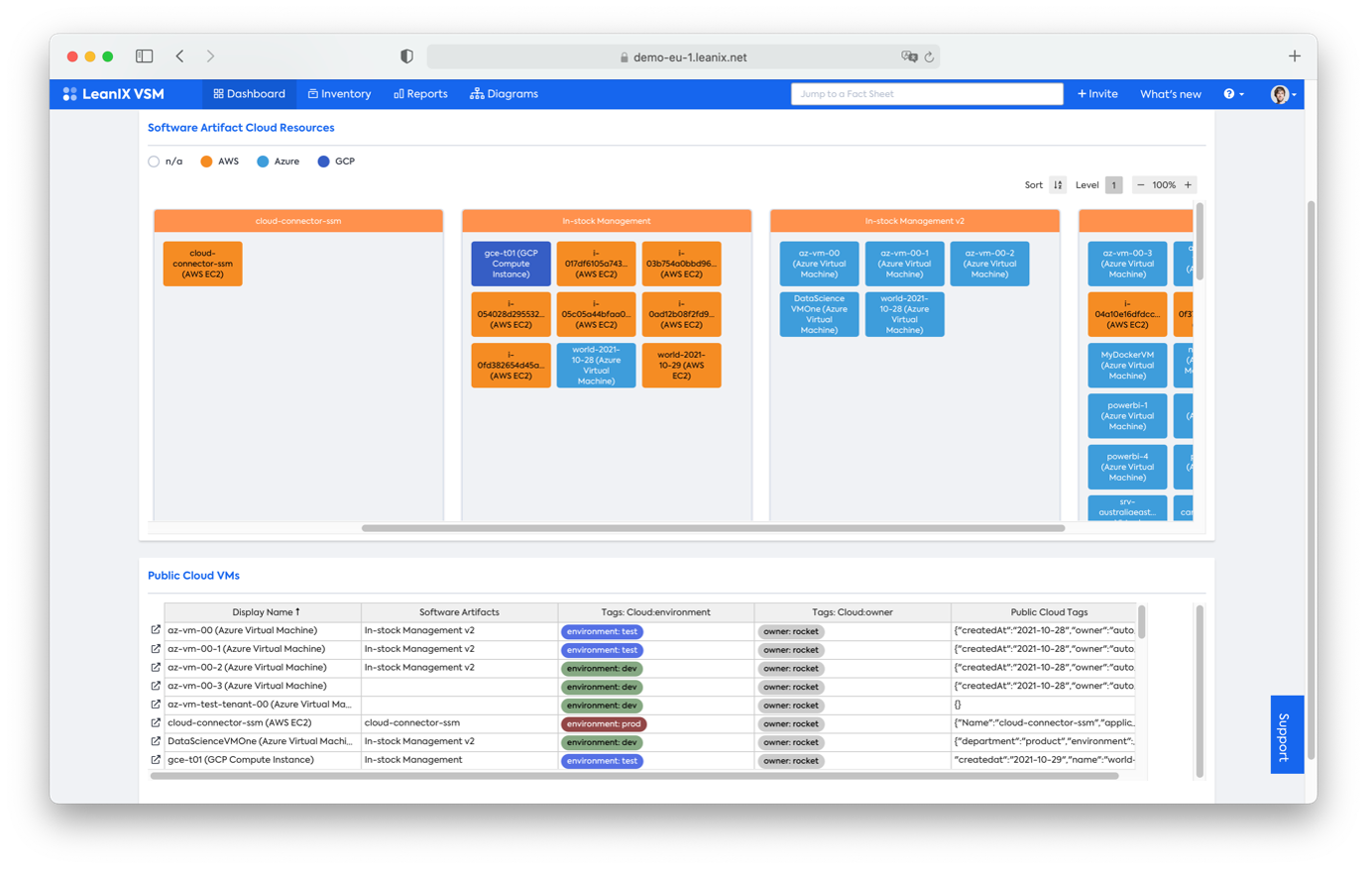1372x872 pixels.
Task: Select the az-vm-00 Azure Virtual Machine tile
Action: point(819,264)
